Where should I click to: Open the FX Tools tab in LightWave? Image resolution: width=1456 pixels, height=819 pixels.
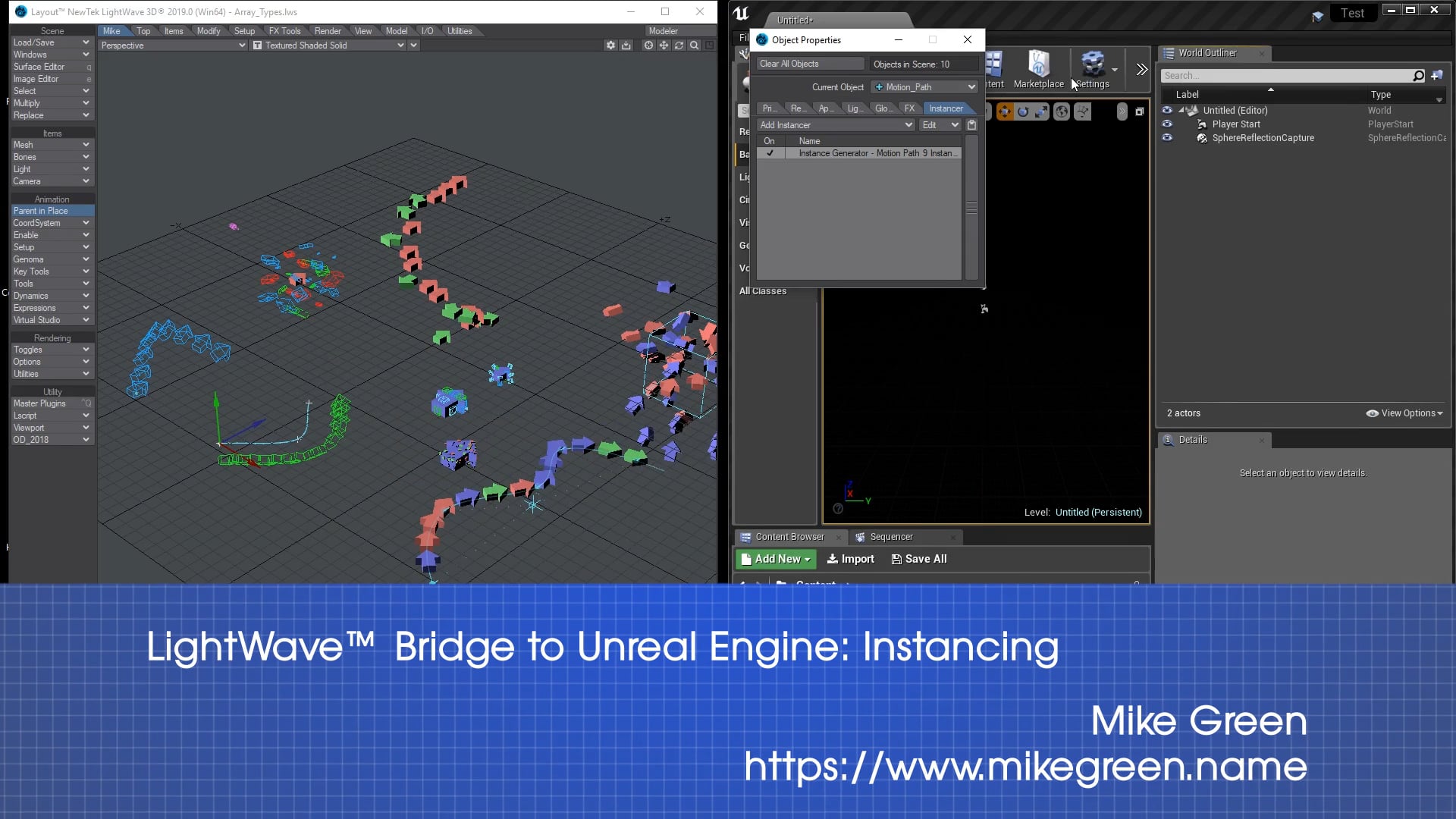click(284, 31)
